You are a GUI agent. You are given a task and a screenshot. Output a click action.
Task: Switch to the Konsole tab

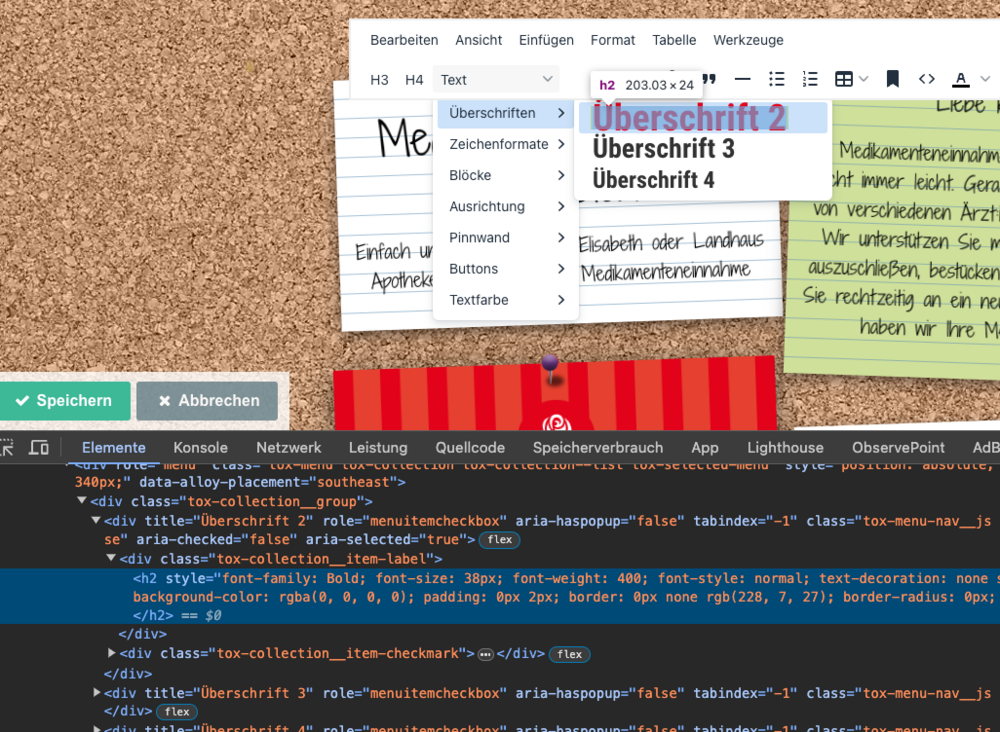click(200, 448)
